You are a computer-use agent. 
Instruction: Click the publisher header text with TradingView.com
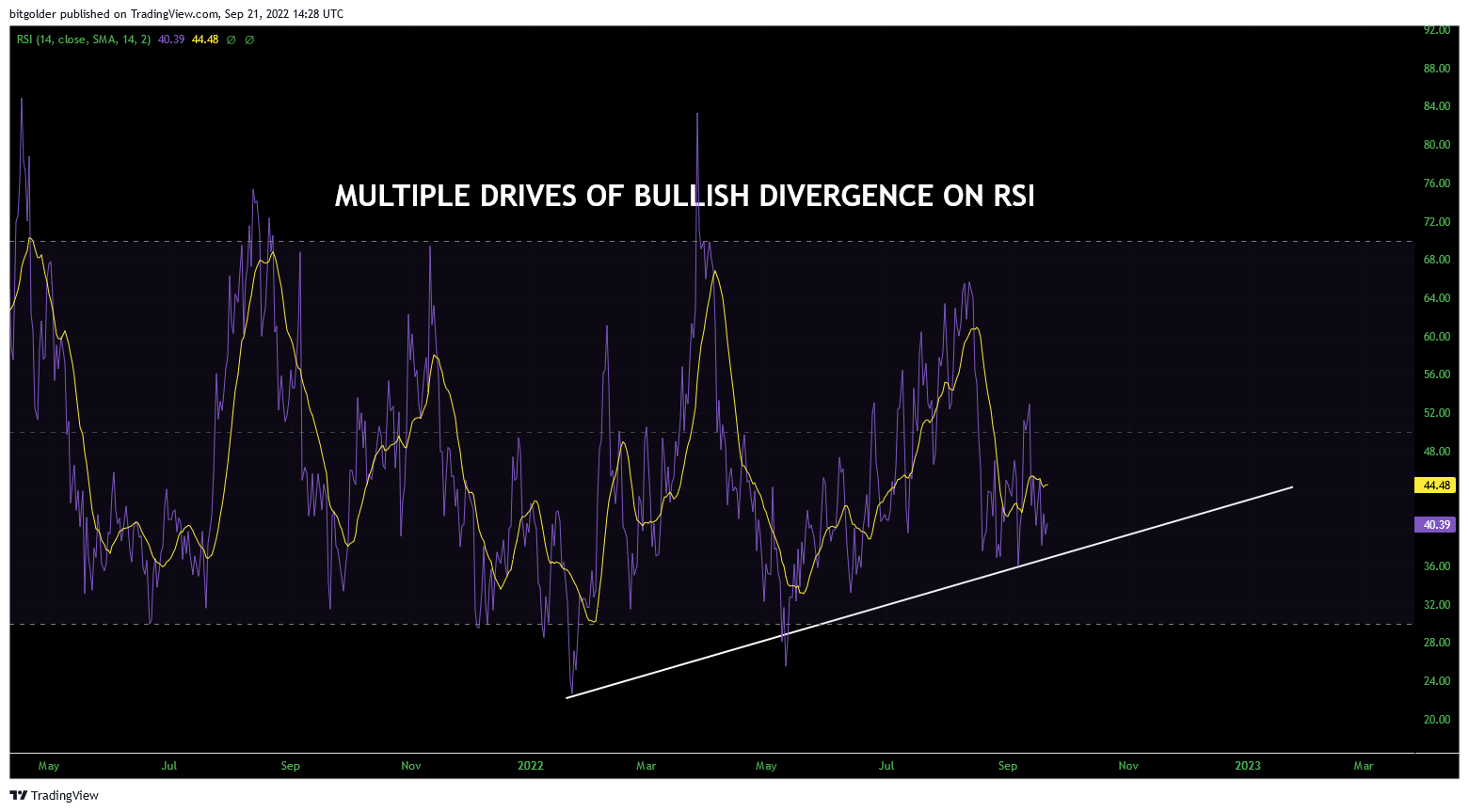click(176, 14)
